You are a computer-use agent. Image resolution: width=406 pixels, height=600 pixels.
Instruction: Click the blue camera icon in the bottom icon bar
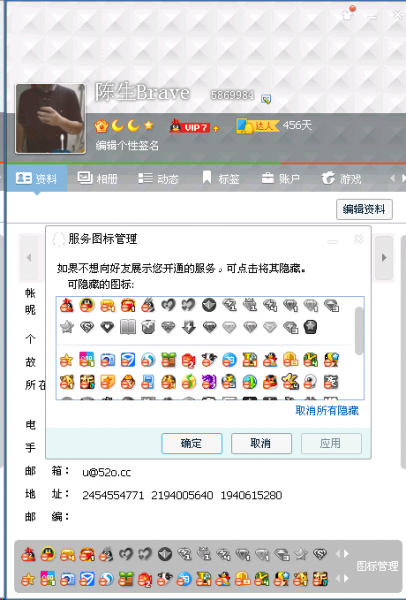coord(67,579)
